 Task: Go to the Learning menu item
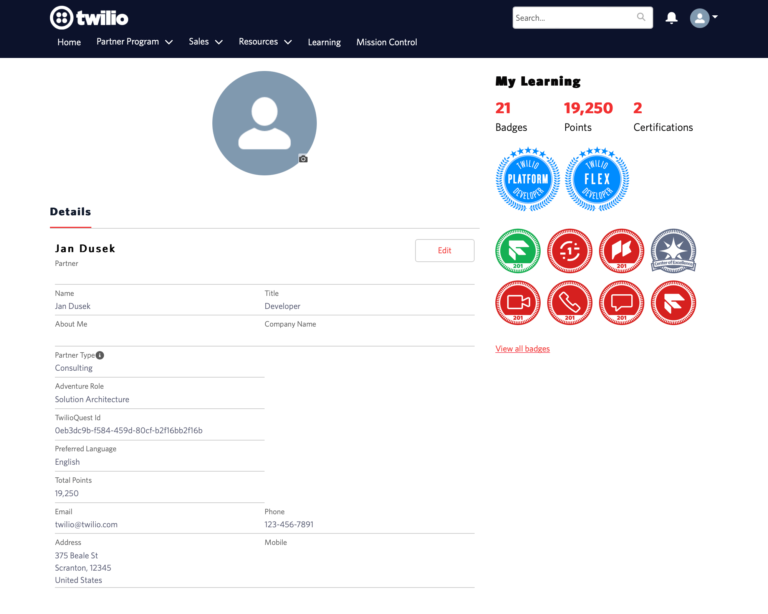point(324,42)
